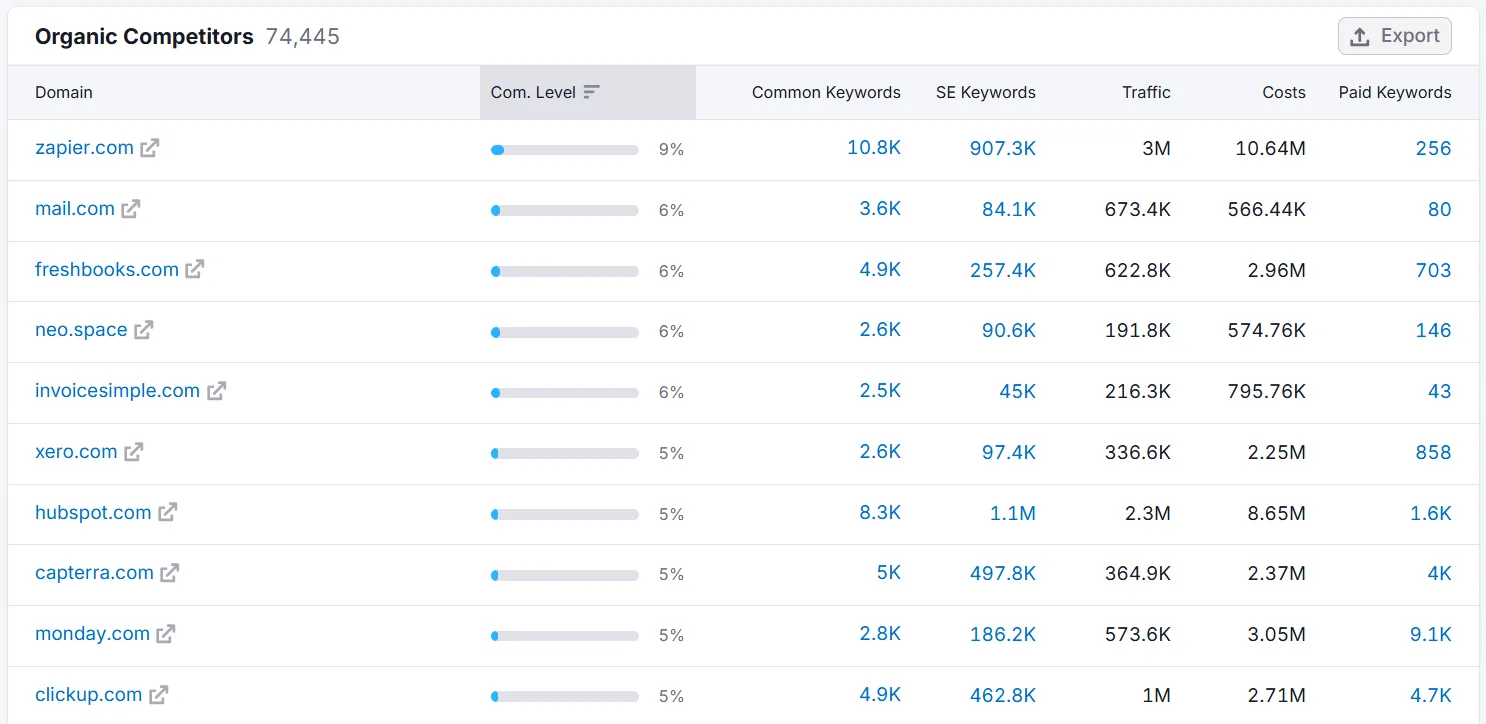Select zapier.com traffic value 3M
The width and height of the screenshot is (1486, 724).
[x=1156, y=148]
